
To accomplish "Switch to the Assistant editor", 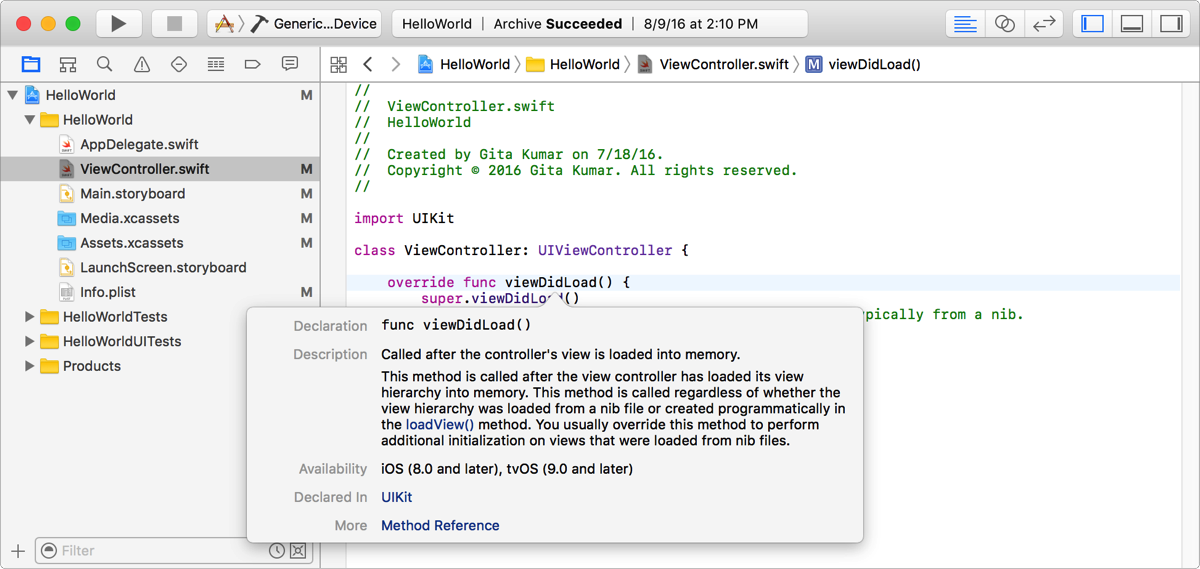I will tap(1004, 24).
